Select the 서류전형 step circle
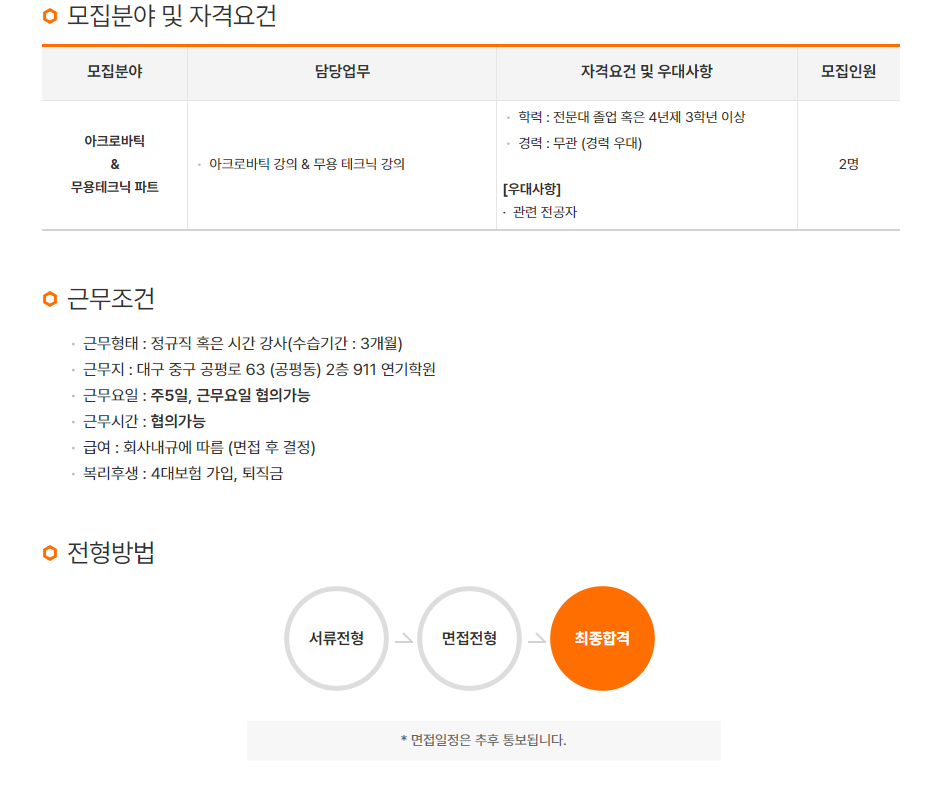 336,638
